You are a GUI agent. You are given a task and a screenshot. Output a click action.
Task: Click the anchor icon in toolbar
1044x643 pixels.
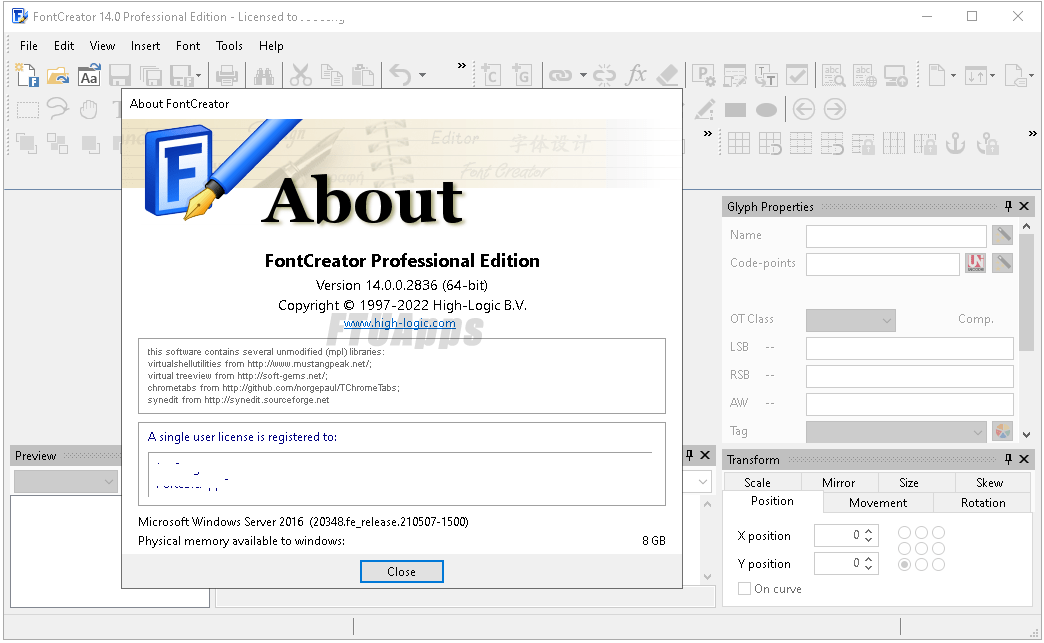click(956, 143)
